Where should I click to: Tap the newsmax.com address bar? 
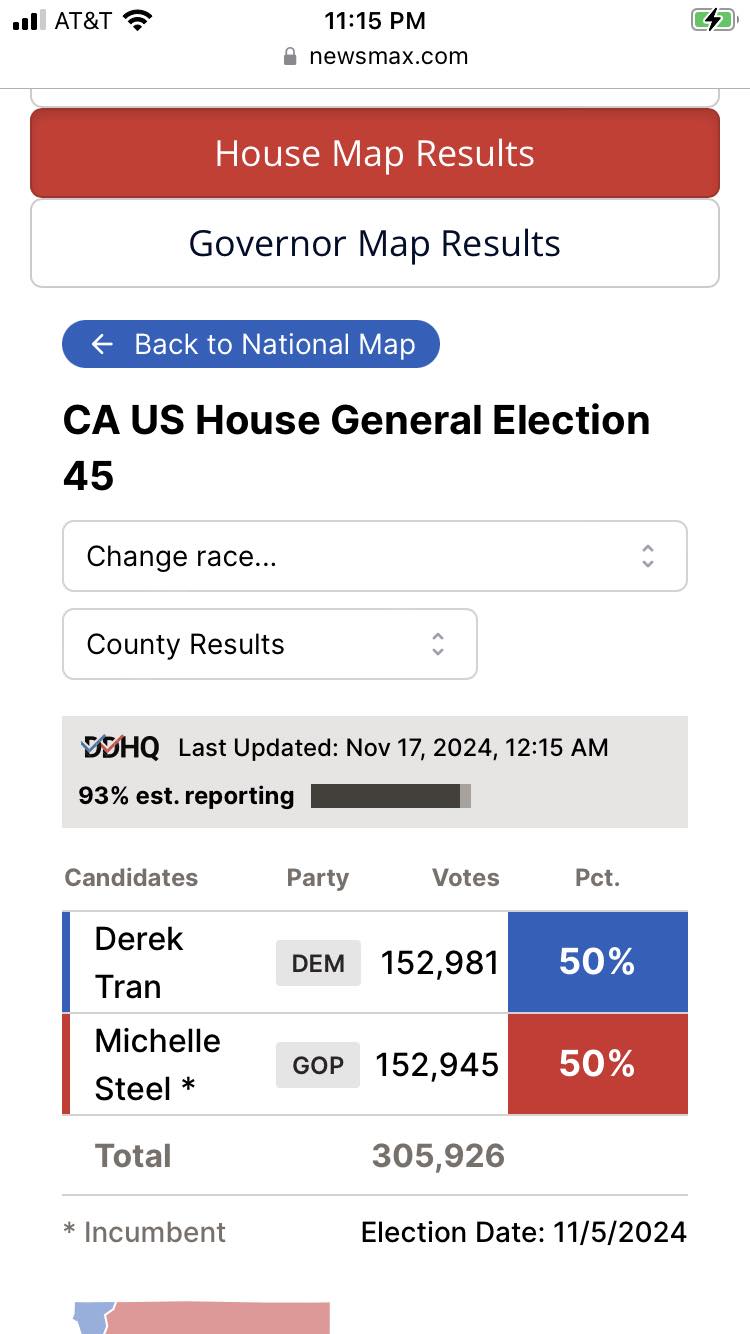coord(388,56)
